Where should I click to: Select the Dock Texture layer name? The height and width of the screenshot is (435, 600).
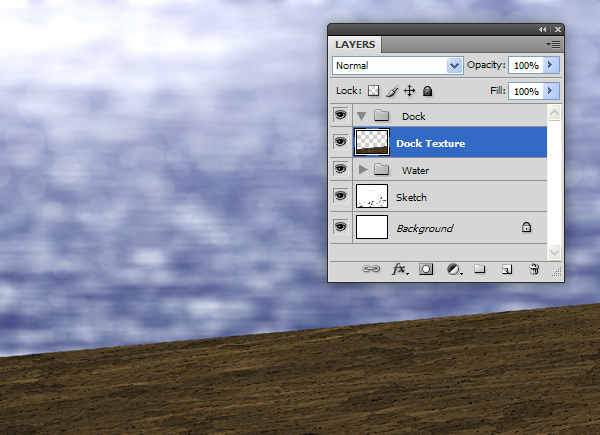pyautogui.click(x=431, y=143)
